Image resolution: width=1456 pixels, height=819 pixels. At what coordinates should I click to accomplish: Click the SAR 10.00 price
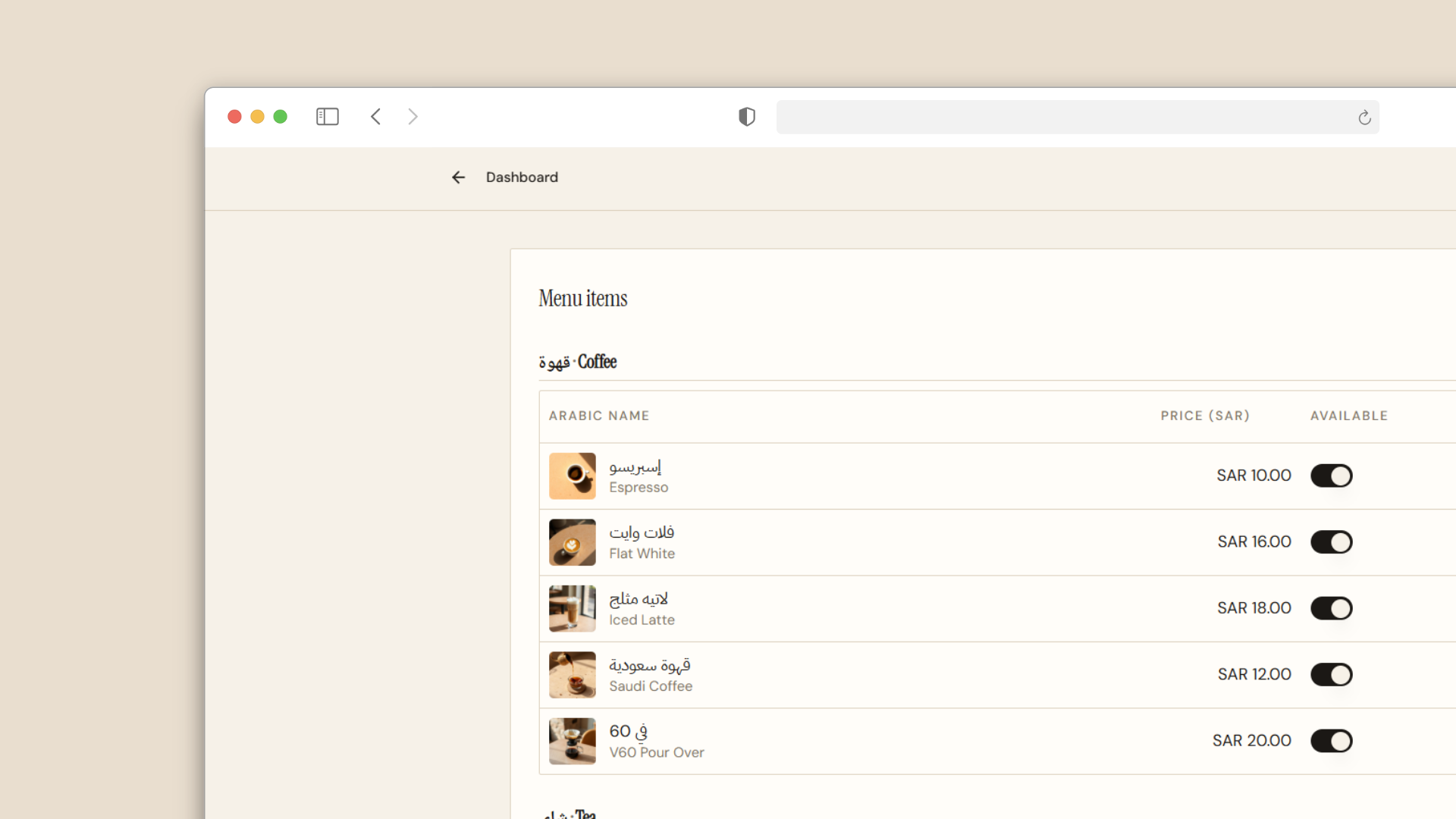pyautogui.click(x=1254, y=475)
